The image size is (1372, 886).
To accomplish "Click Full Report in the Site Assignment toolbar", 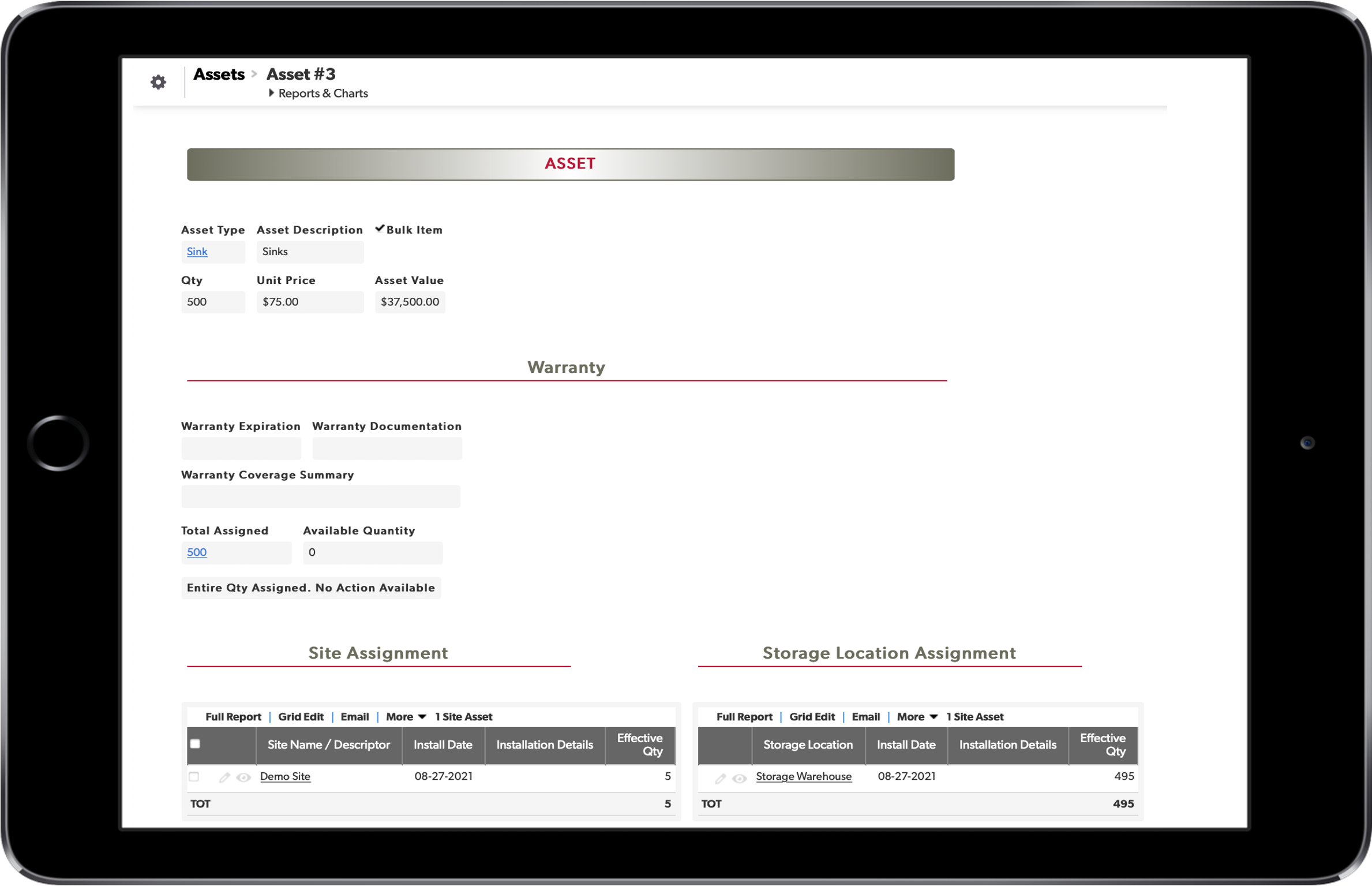I will pos(233,717).
